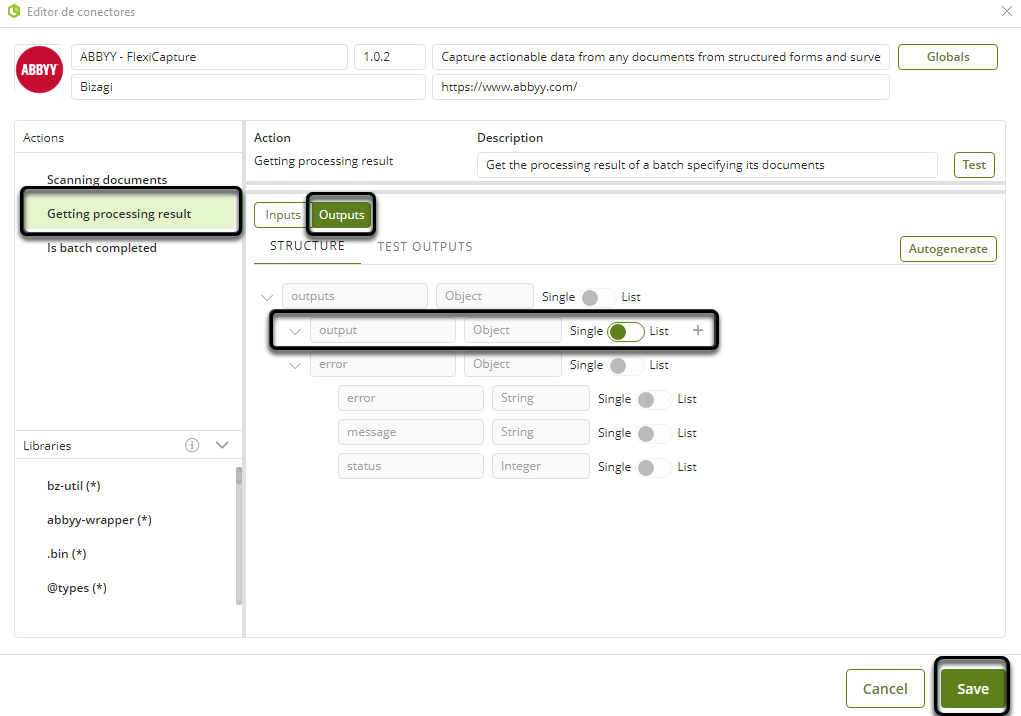
Task: Click the plus icon on output row
Action: 698,331
